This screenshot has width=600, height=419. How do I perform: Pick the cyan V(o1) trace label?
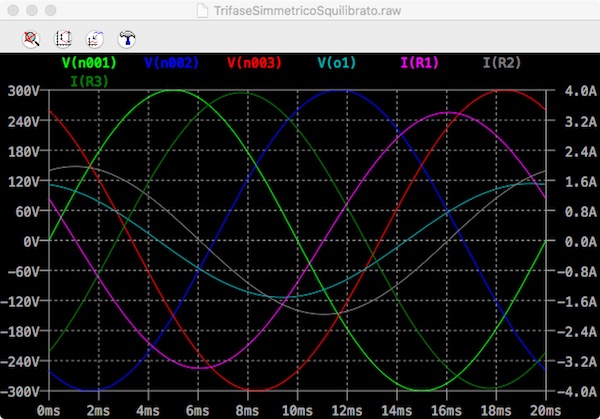337,63
